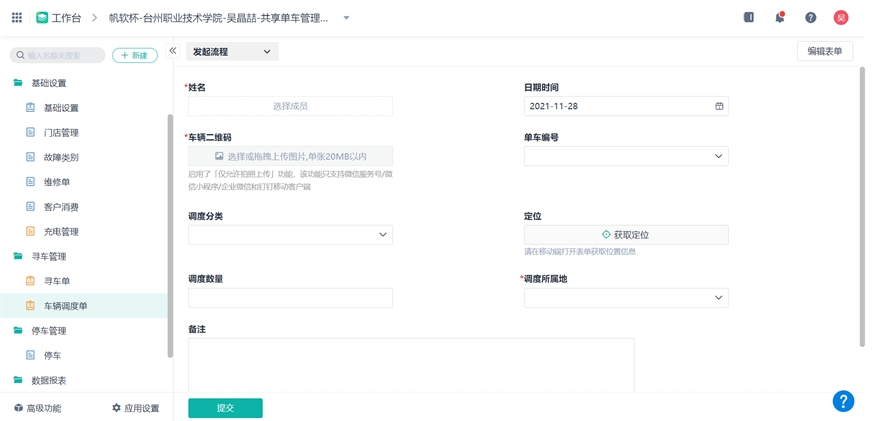Select 门店管理 in the sidebar
Screen dimensions: 875x421
coord(61,132)
